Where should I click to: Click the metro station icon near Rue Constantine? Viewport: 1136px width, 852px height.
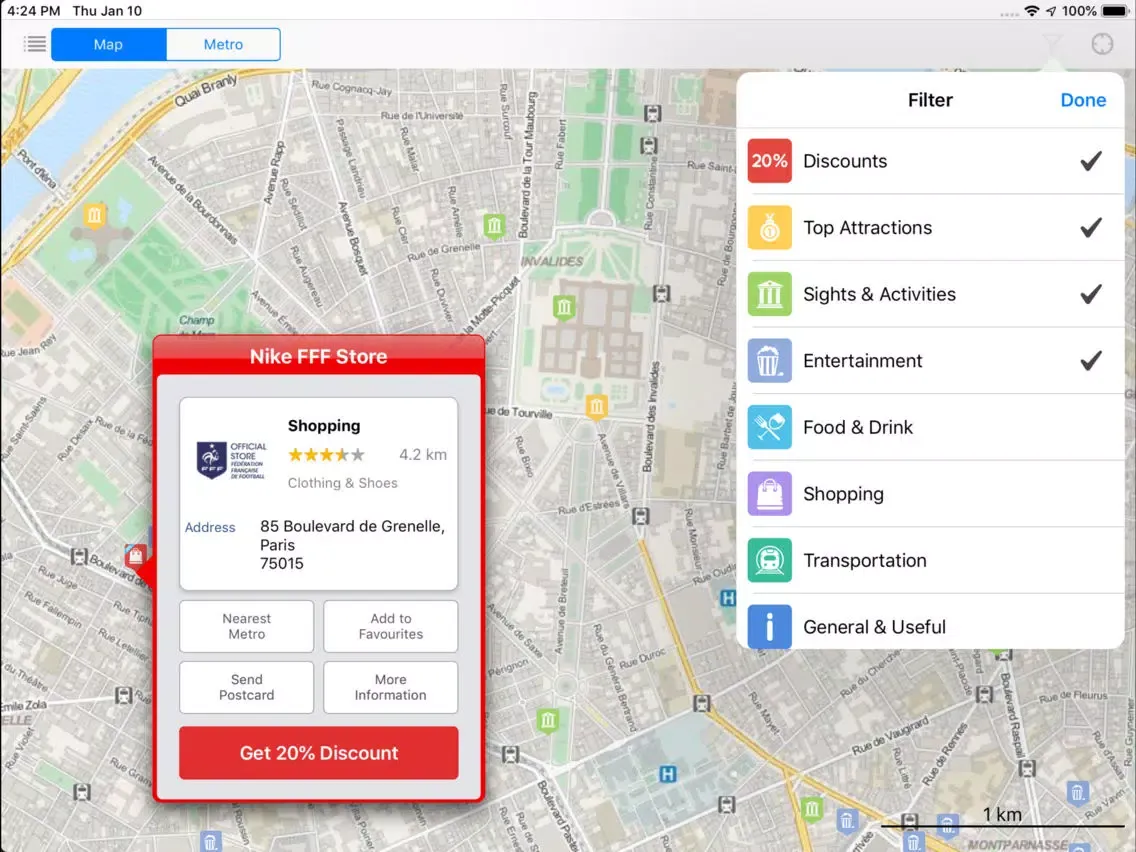pyautogui.click(x=648, y=145)
